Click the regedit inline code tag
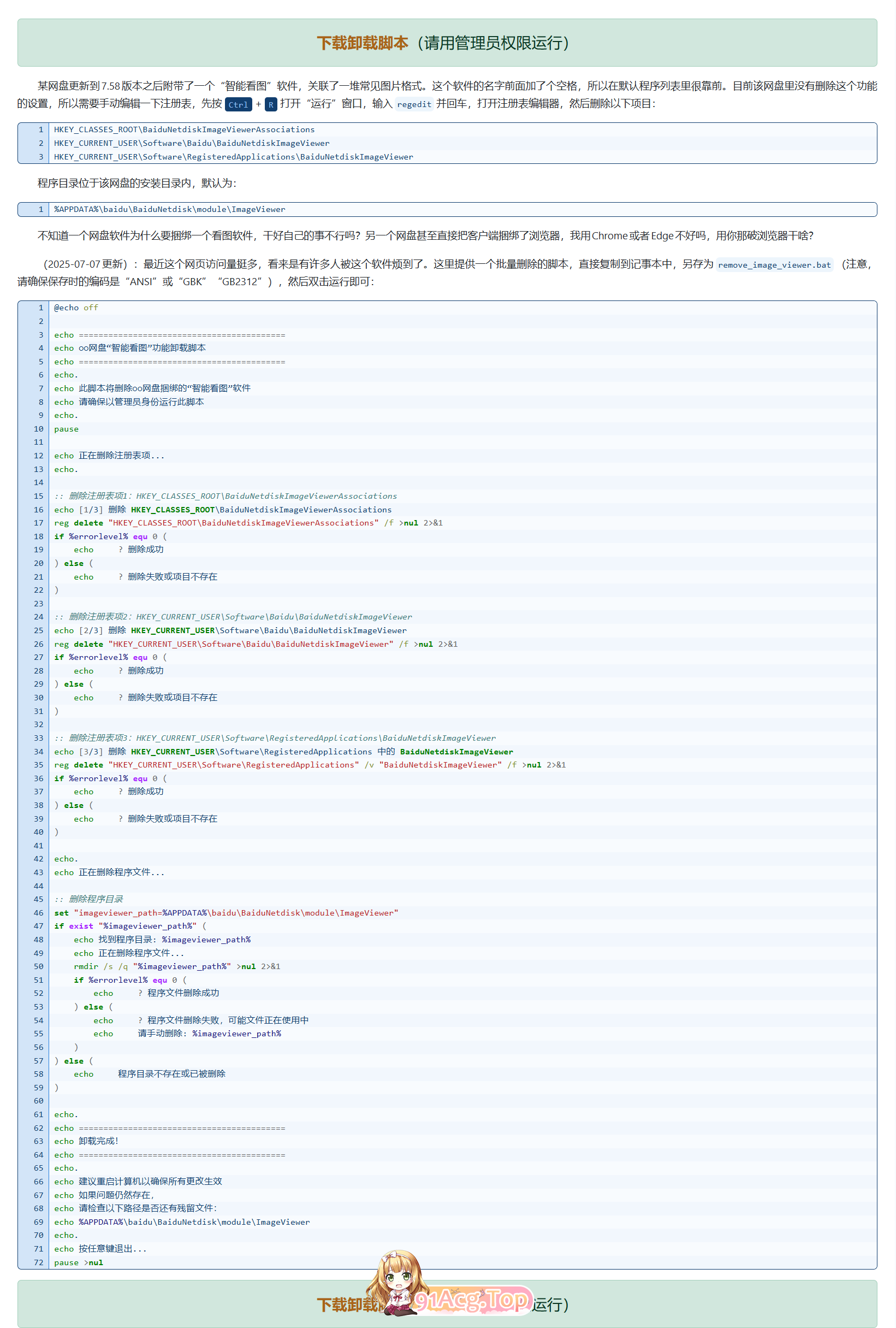The height and width of the screenshot is (1328, 896). (x=414, y=104)
